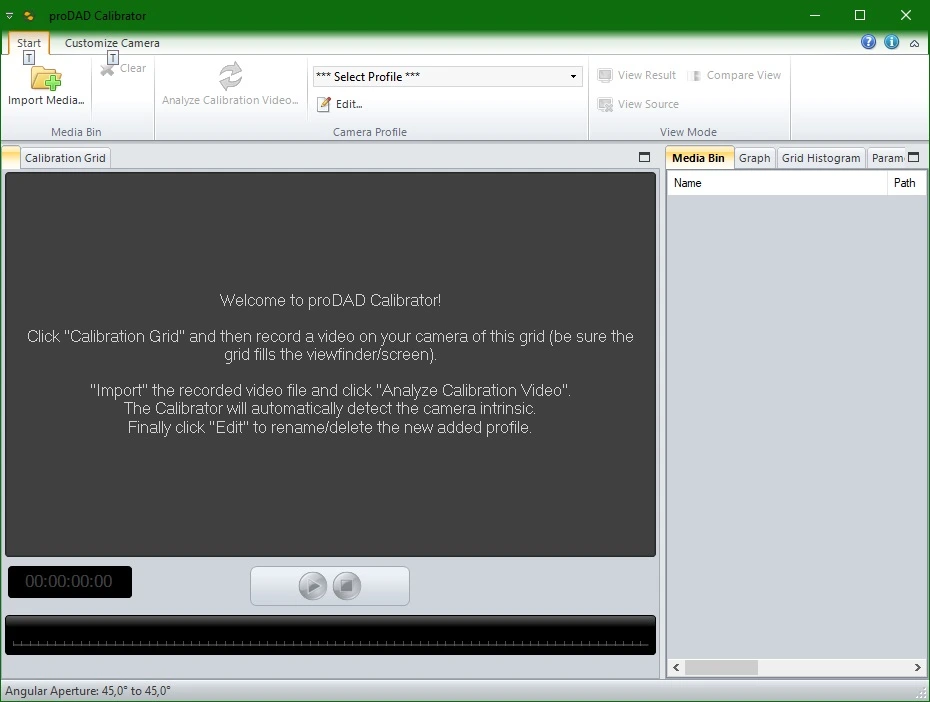Open the Customize Camera ribbon tab
Image resolution: width=930 pixels, height=702 pixels.
[112, 43]
